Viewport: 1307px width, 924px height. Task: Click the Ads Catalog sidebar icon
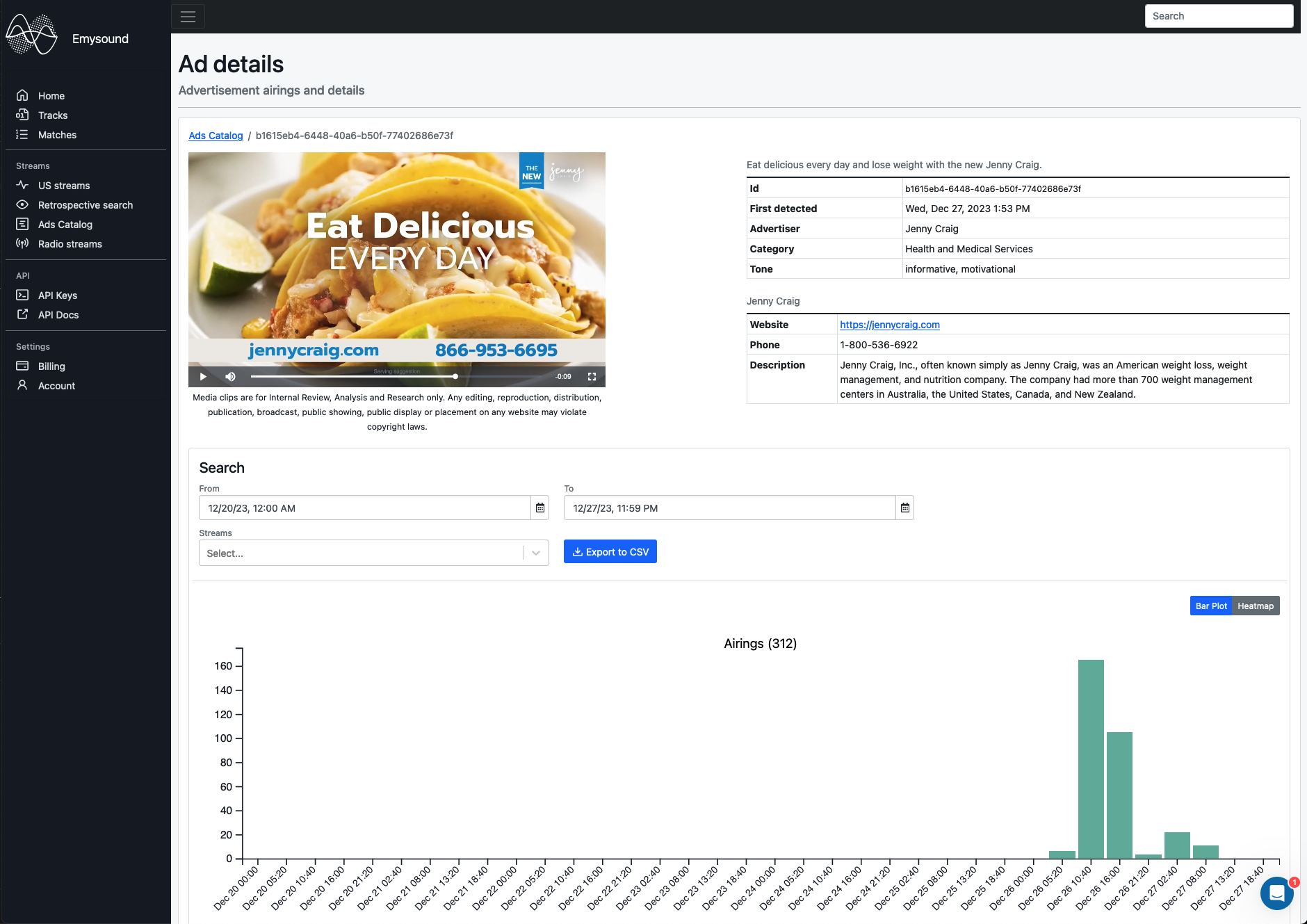[x=22, y=224]
